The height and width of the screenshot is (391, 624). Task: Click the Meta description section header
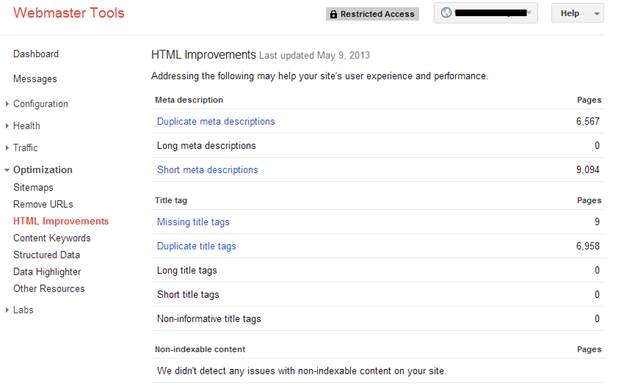(189, 100)
